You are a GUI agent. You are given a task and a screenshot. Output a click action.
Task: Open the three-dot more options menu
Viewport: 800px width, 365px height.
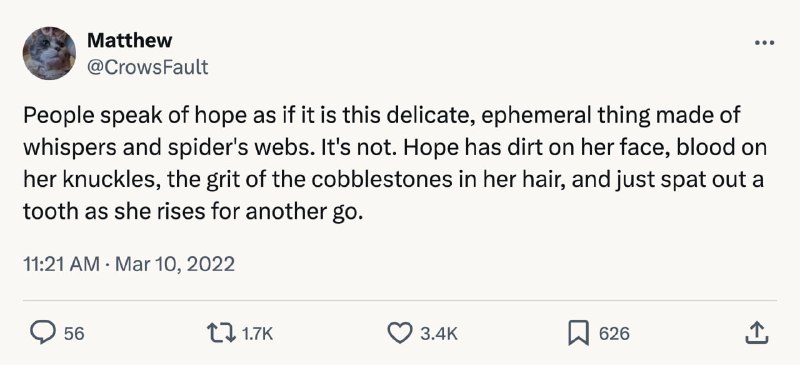(764, 43)
